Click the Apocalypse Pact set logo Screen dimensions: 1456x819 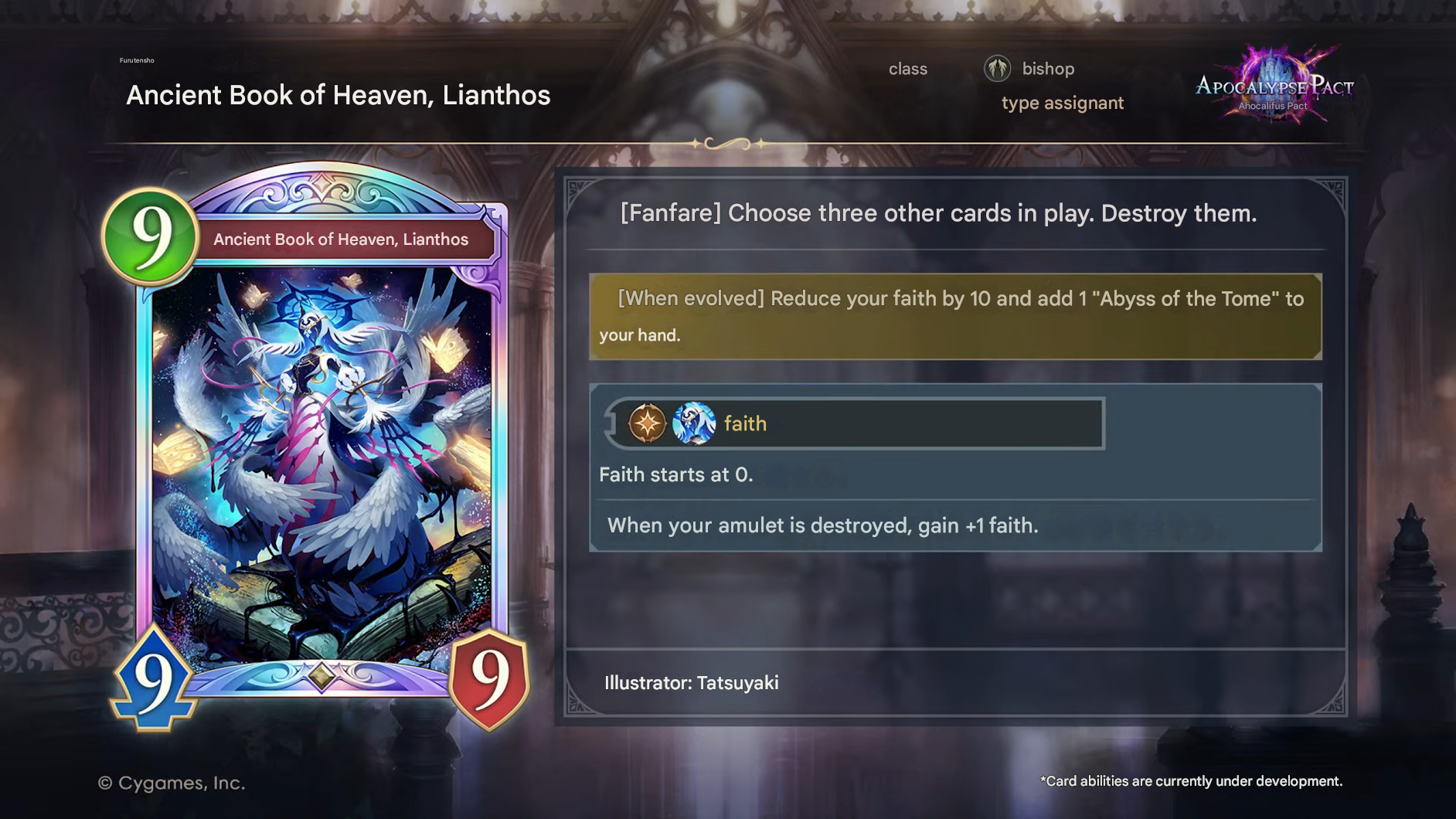click(1274, 87)
